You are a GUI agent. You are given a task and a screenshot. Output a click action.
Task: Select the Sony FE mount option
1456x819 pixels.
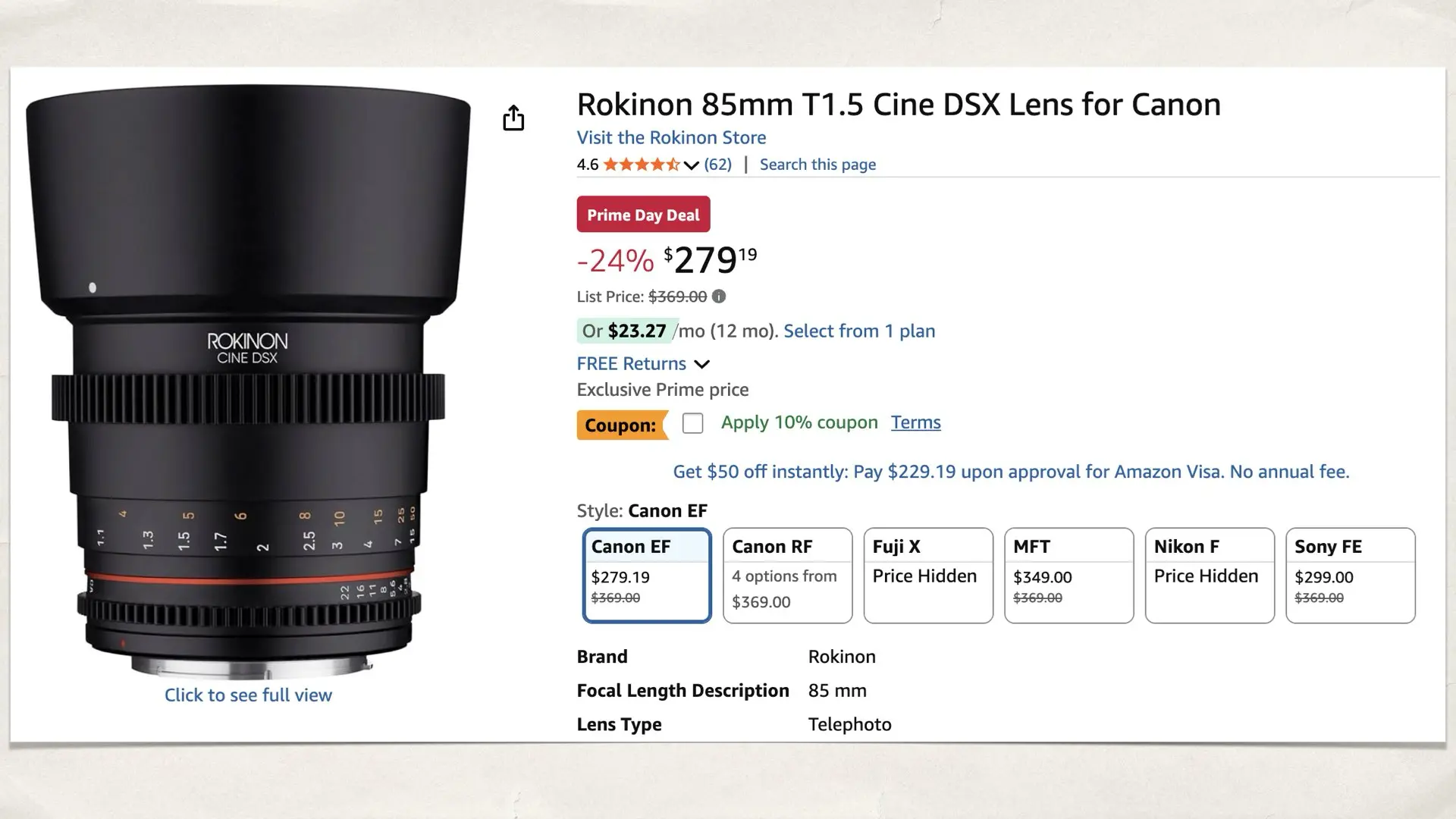pyautogui.click(x=1350, y=575)
